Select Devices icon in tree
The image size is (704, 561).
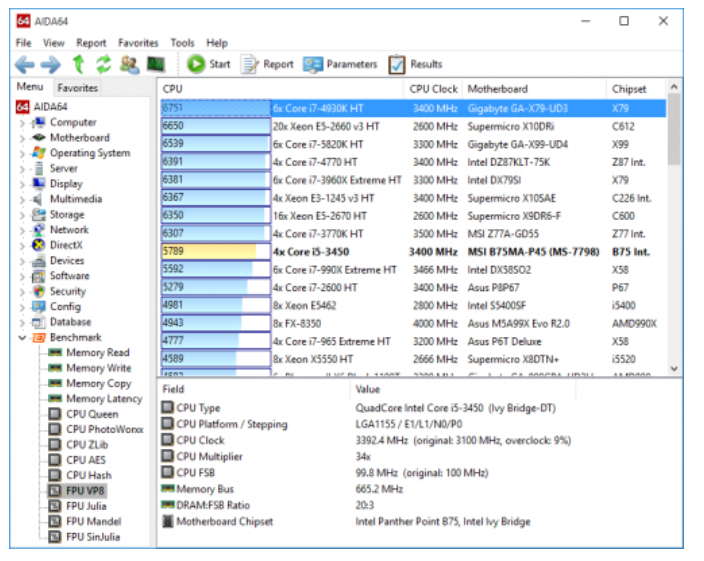click(x=39, y=261)
